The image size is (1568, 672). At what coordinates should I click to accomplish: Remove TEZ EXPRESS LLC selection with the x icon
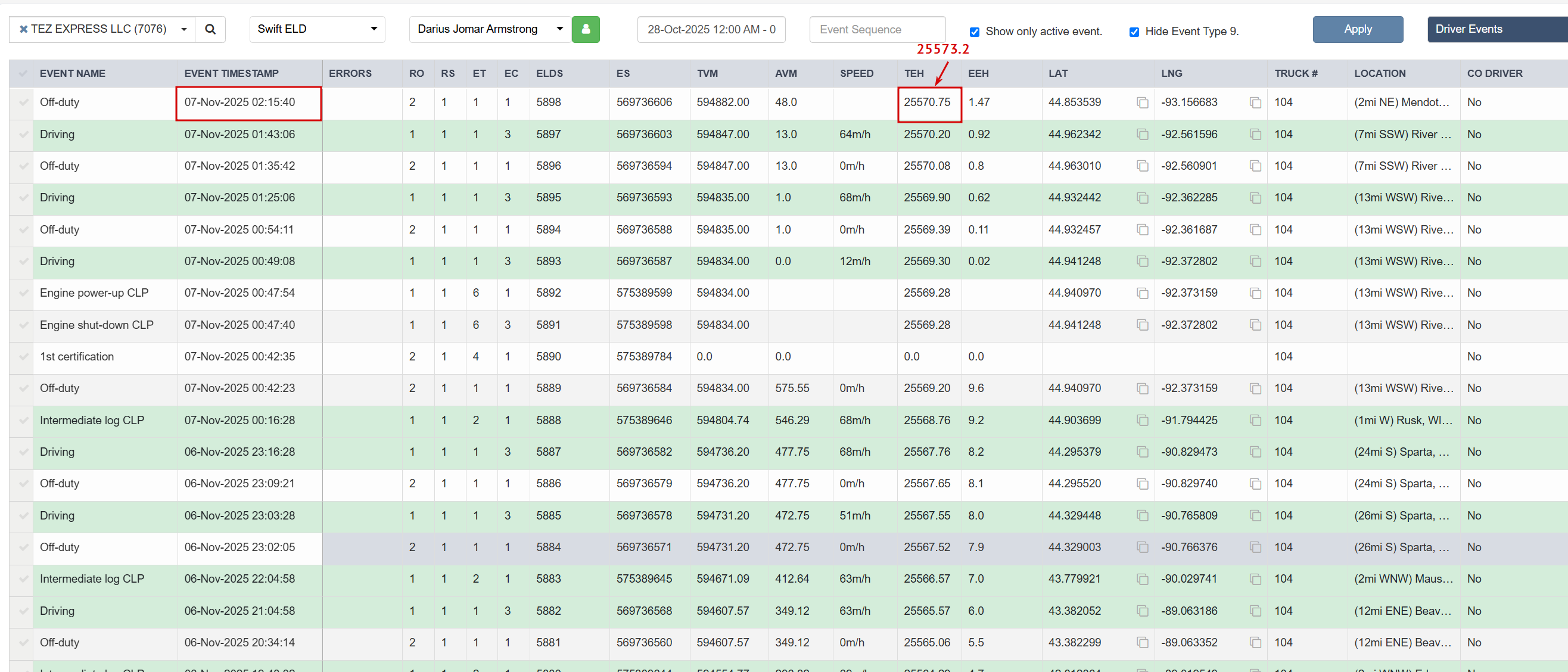[23, 29]
